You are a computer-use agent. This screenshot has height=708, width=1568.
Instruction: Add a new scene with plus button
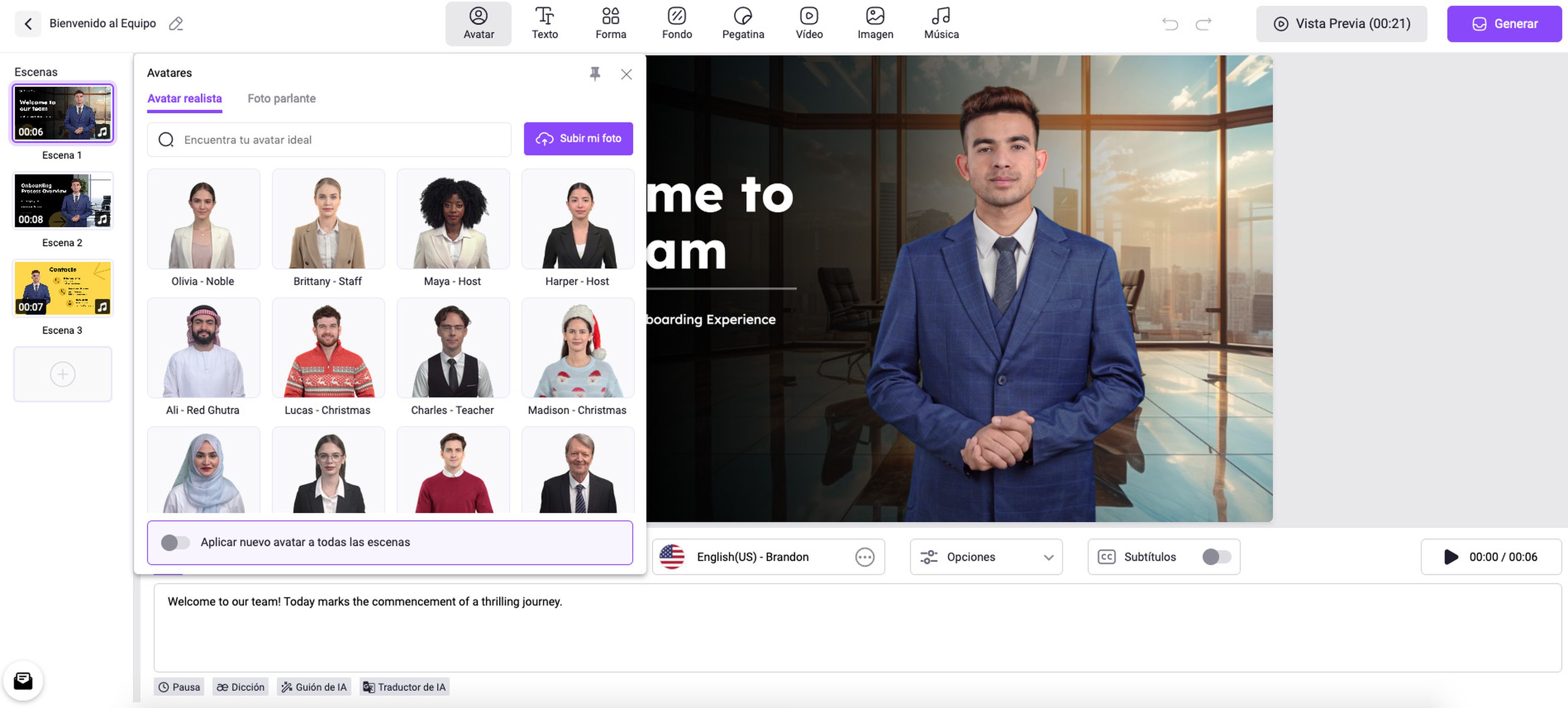[x=63, y=374]
